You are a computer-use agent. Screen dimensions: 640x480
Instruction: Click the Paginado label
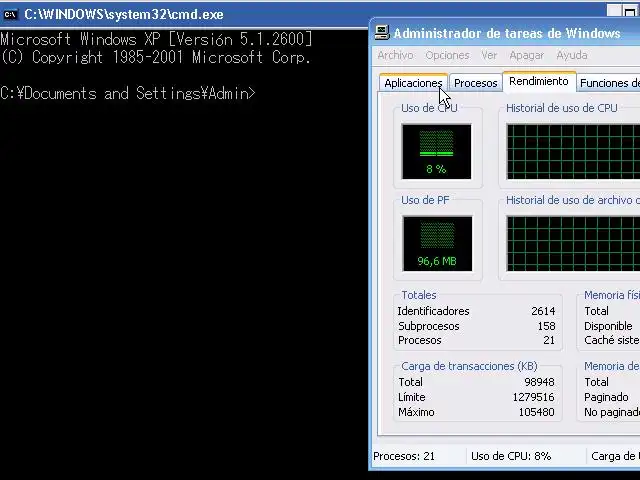(x=606, y=397)
